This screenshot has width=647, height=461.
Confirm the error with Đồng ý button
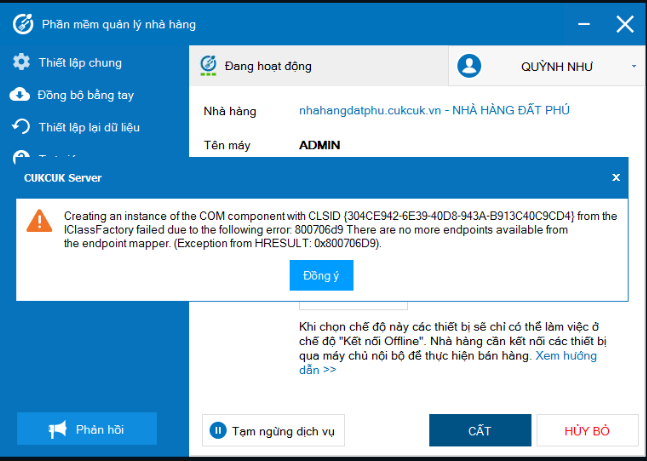pos(321,275)
